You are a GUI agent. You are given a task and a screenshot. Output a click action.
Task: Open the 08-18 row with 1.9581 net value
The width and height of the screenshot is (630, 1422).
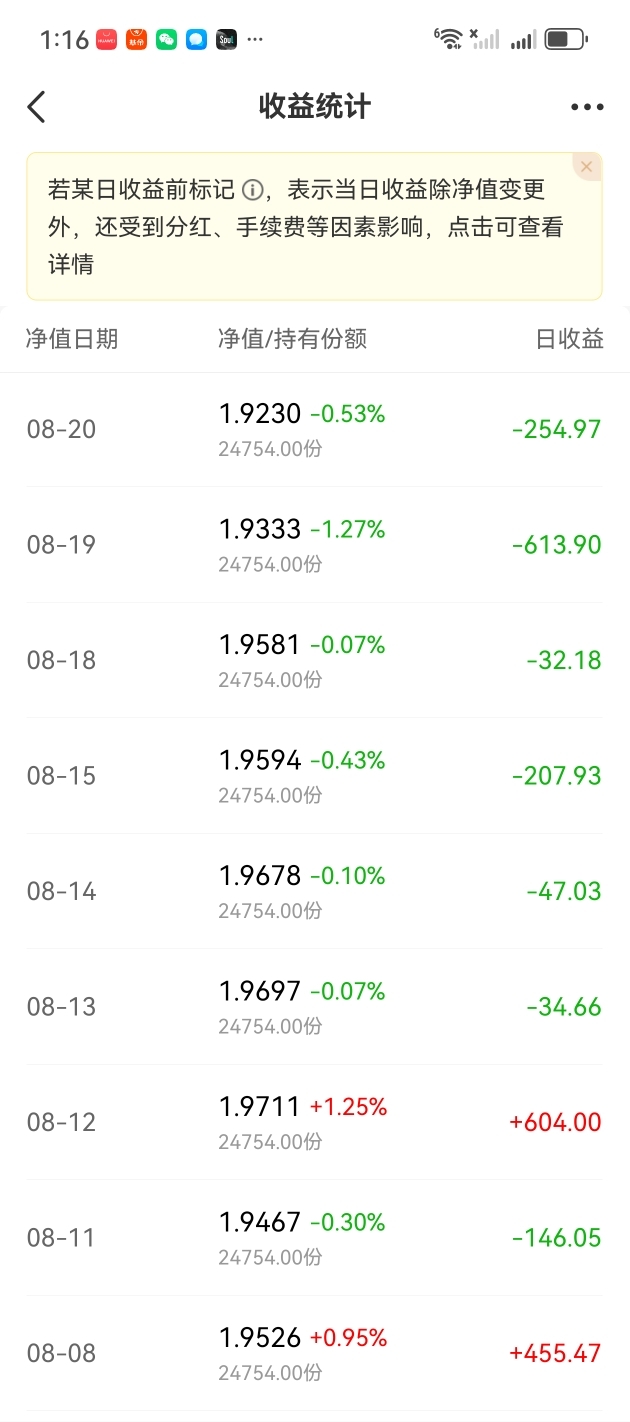click(315, 660)
